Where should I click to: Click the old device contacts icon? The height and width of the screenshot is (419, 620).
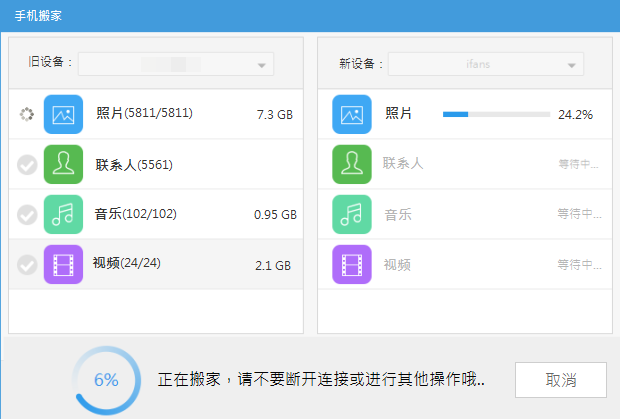63,164
